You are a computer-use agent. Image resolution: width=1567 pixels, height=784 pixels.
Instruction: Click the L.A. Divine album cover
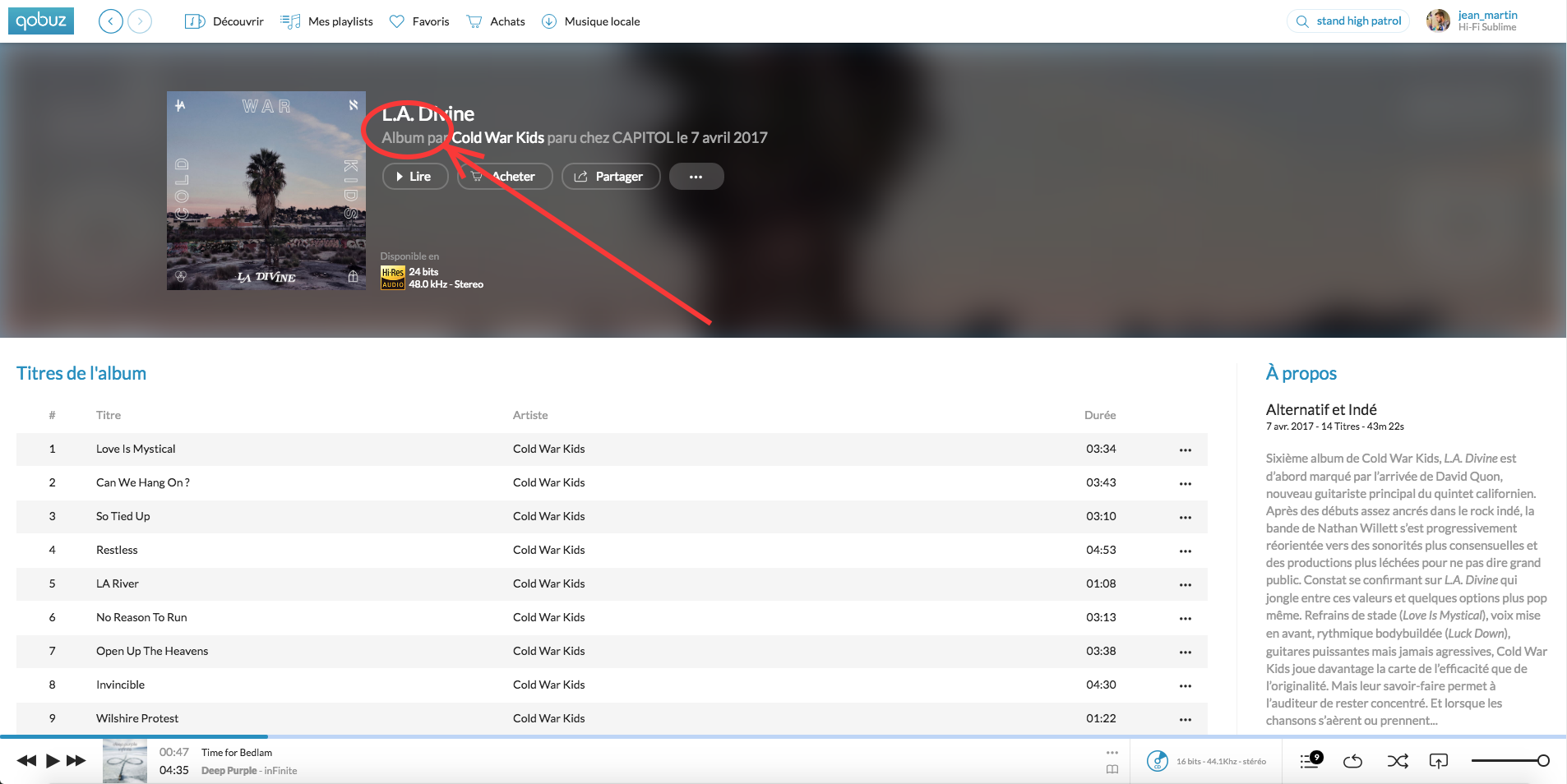tap(266, 191)
